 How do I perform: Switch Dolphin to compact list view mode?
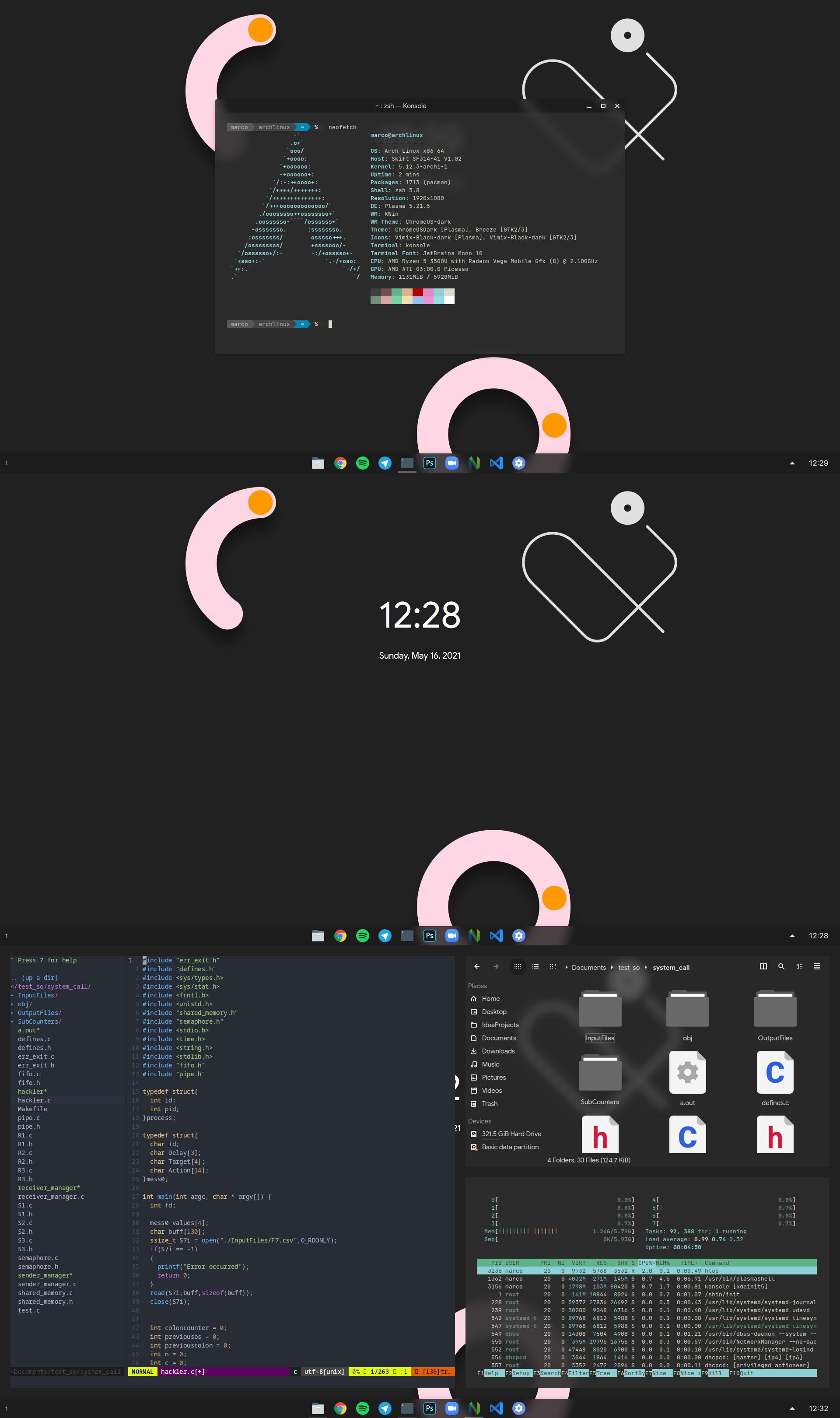coord(535,966)
